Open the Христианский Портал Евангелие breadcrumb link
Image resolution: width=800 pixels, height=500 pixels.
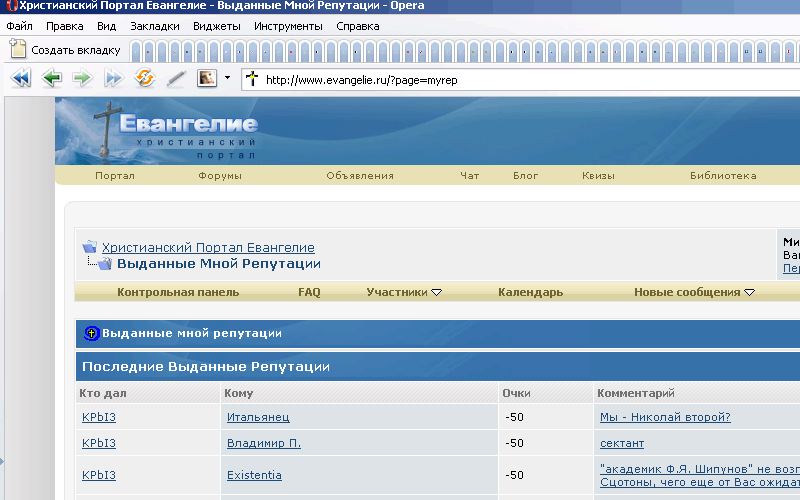coord(208,247)
